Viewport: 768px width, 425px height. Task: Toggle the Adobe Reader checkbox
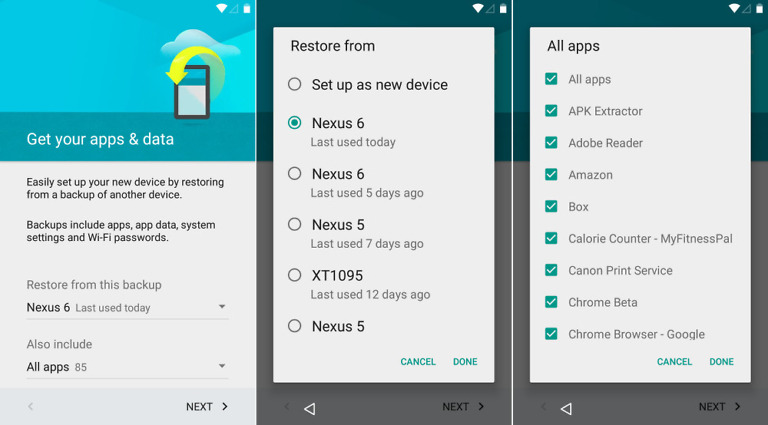(x=551, y=143)
